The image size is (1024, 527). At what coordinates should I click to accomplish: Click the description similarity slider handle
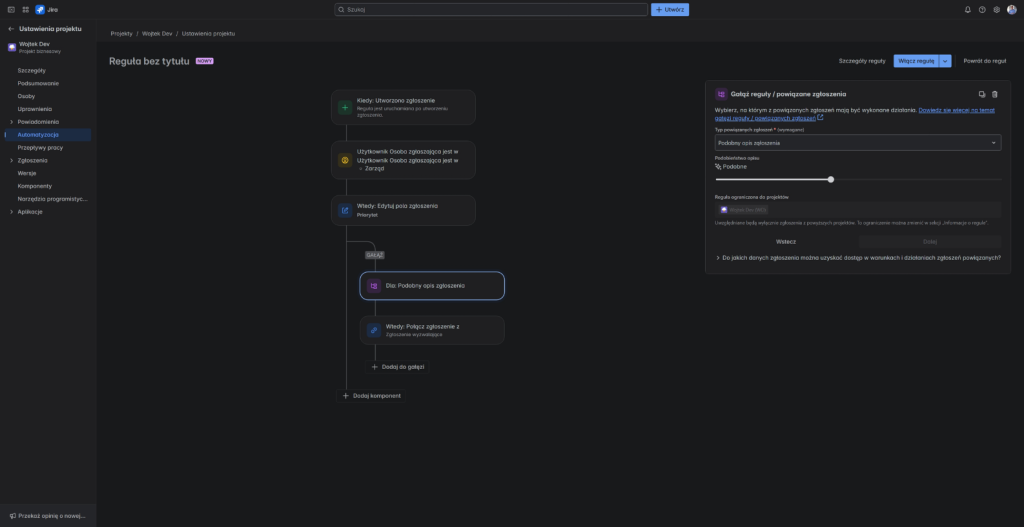pyautogui.click(x=831, y=179)
